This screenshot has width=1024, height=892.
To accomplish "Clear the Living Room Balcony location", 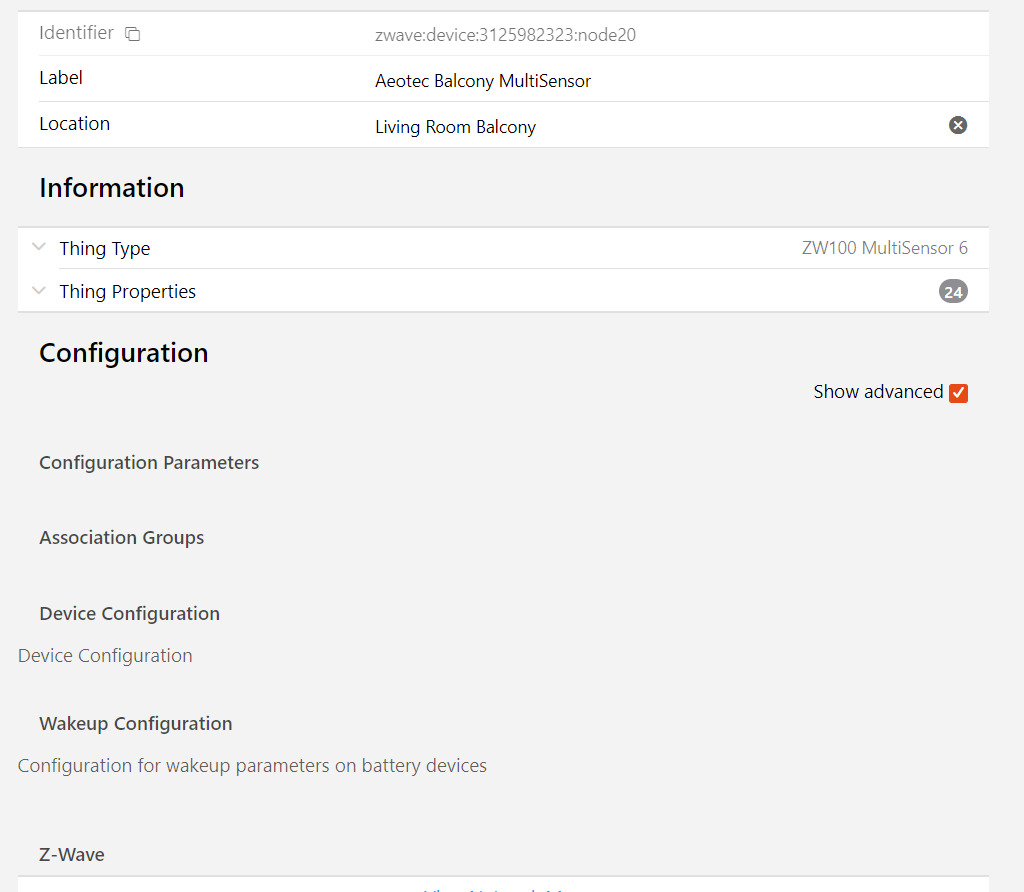I will tap(957, 125).
